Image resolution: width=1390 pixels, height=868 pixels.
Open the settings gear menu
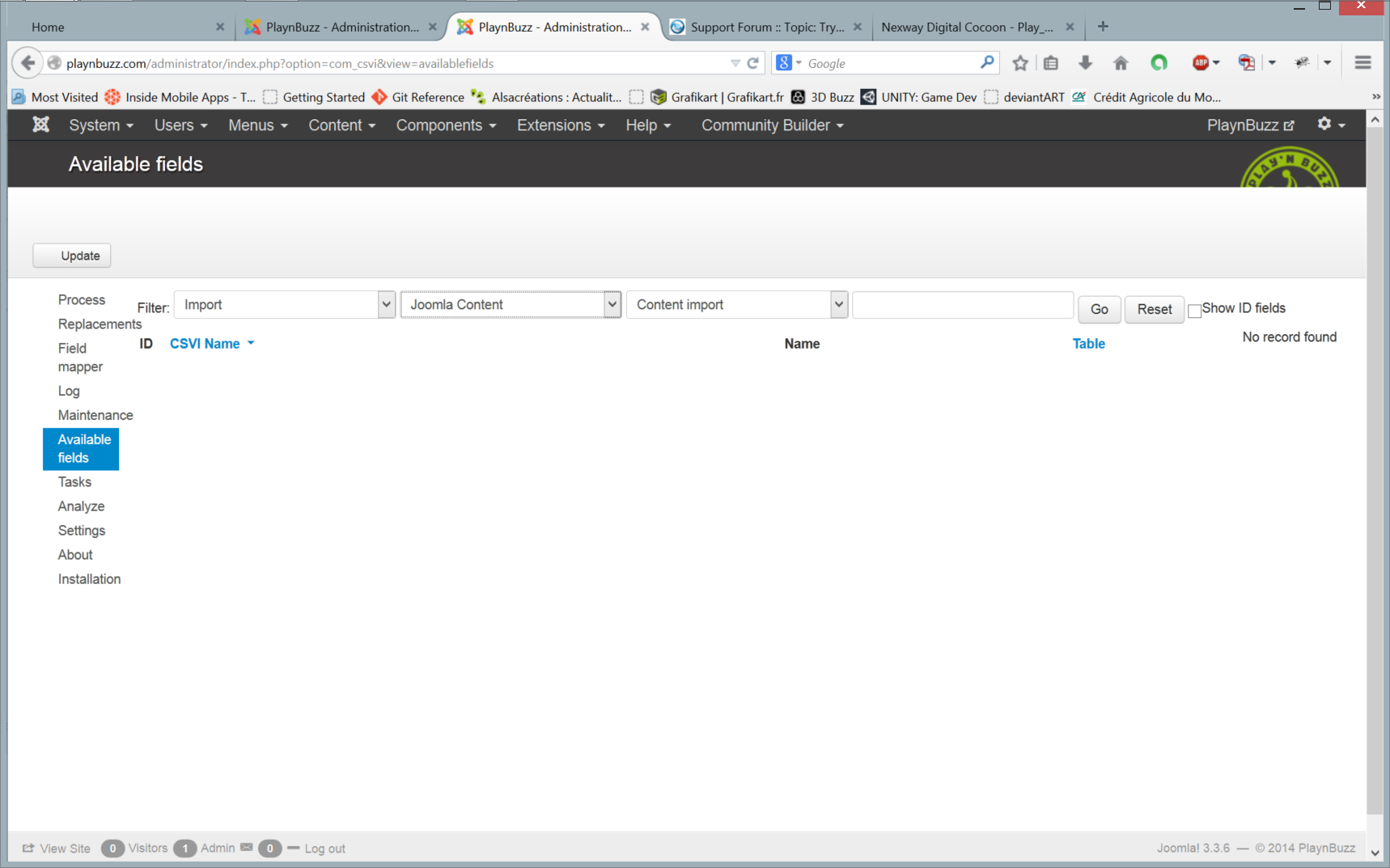click(x=1329, y=125)
